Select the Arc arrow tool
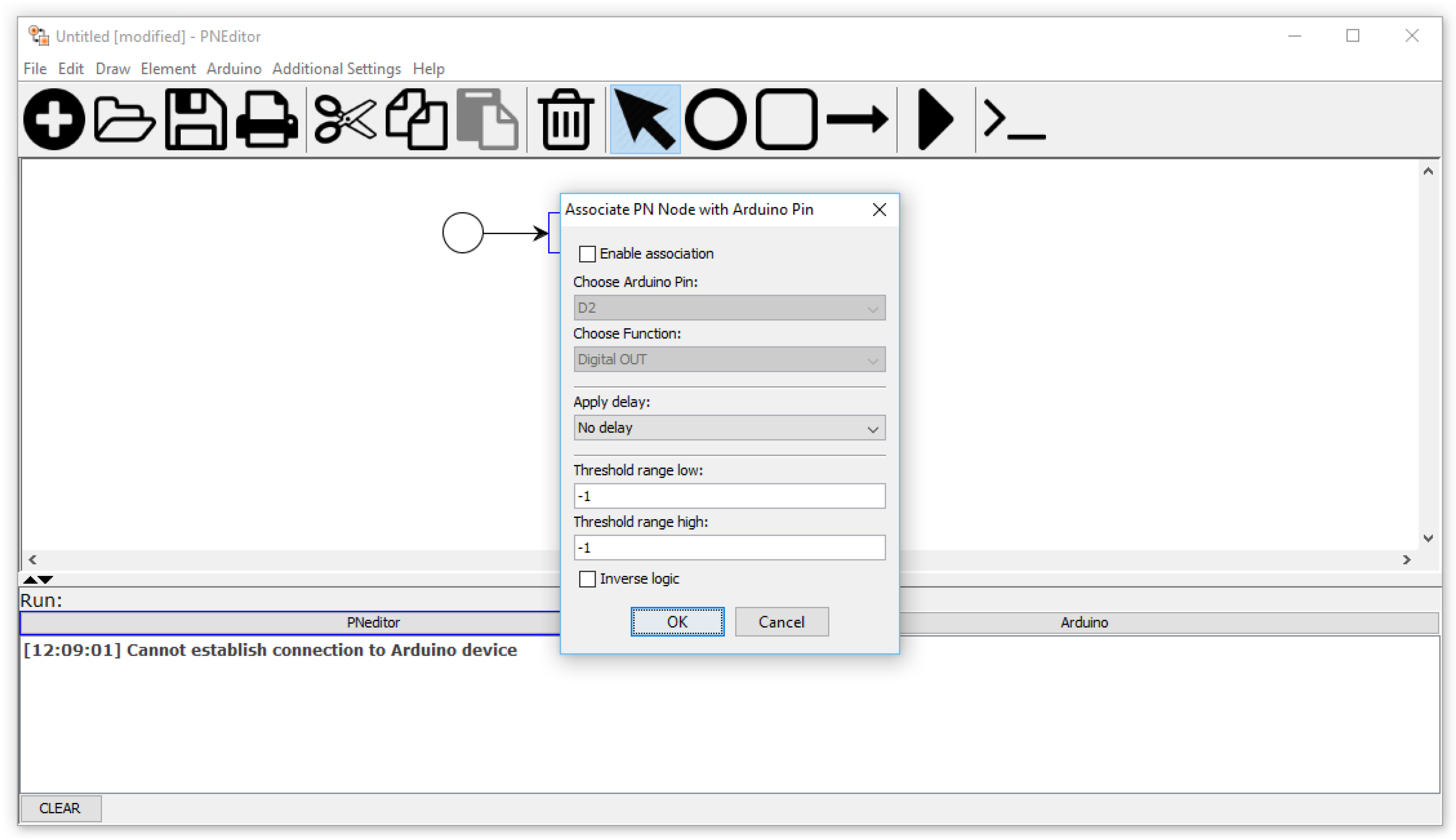Viewport: 1456px width, 840px height. (857, 119)
